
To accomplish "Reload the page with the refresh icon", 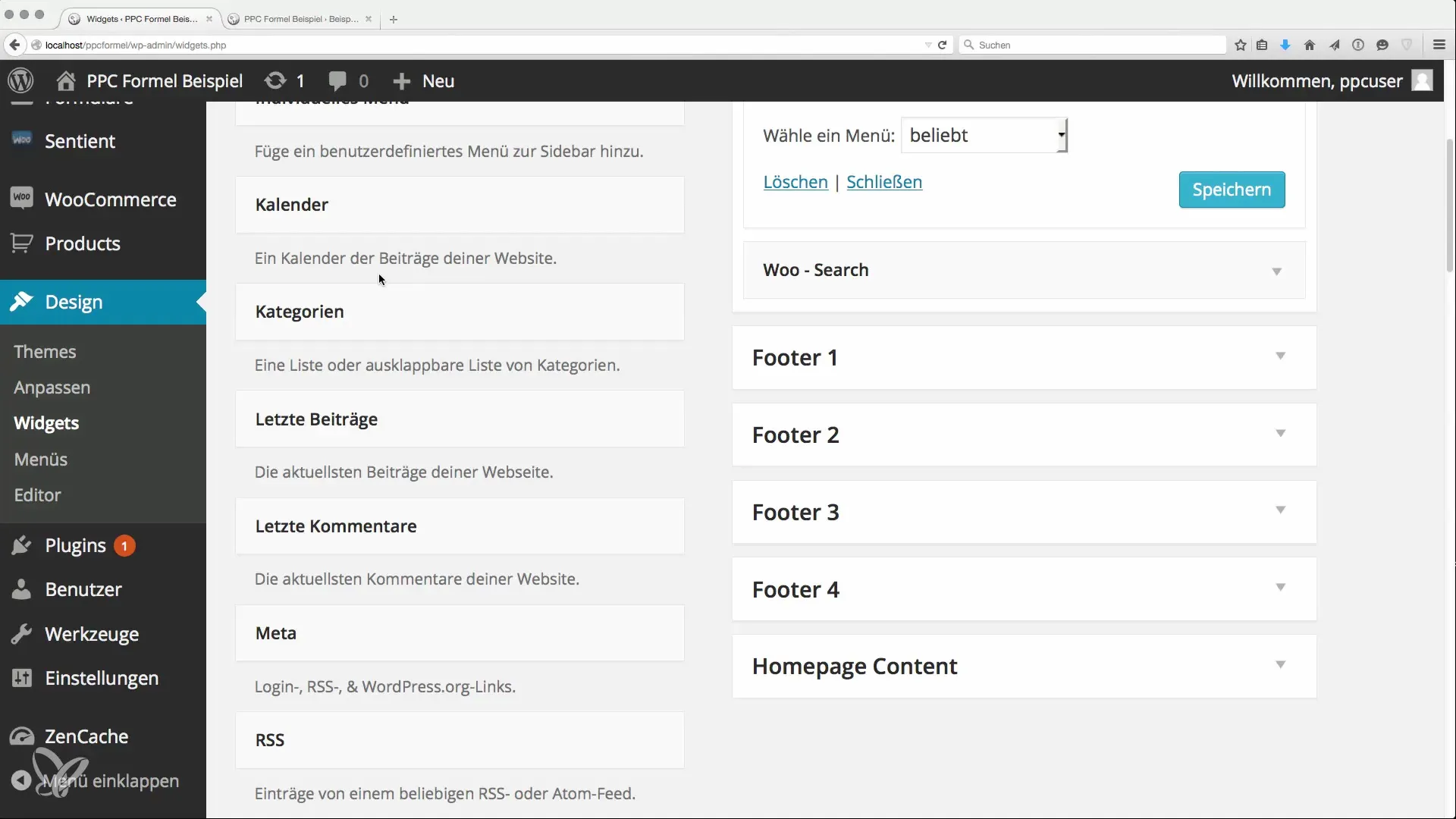I will (943, 45).
